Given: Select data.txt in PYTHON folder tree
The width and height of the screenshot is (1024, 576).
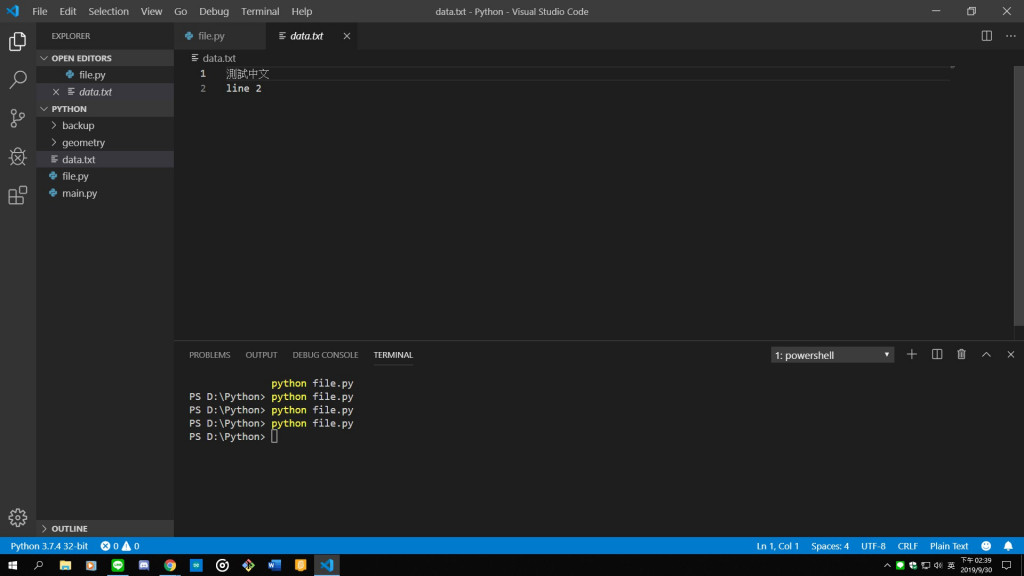Looking at the screenshot, I should (x=106, y=159).
